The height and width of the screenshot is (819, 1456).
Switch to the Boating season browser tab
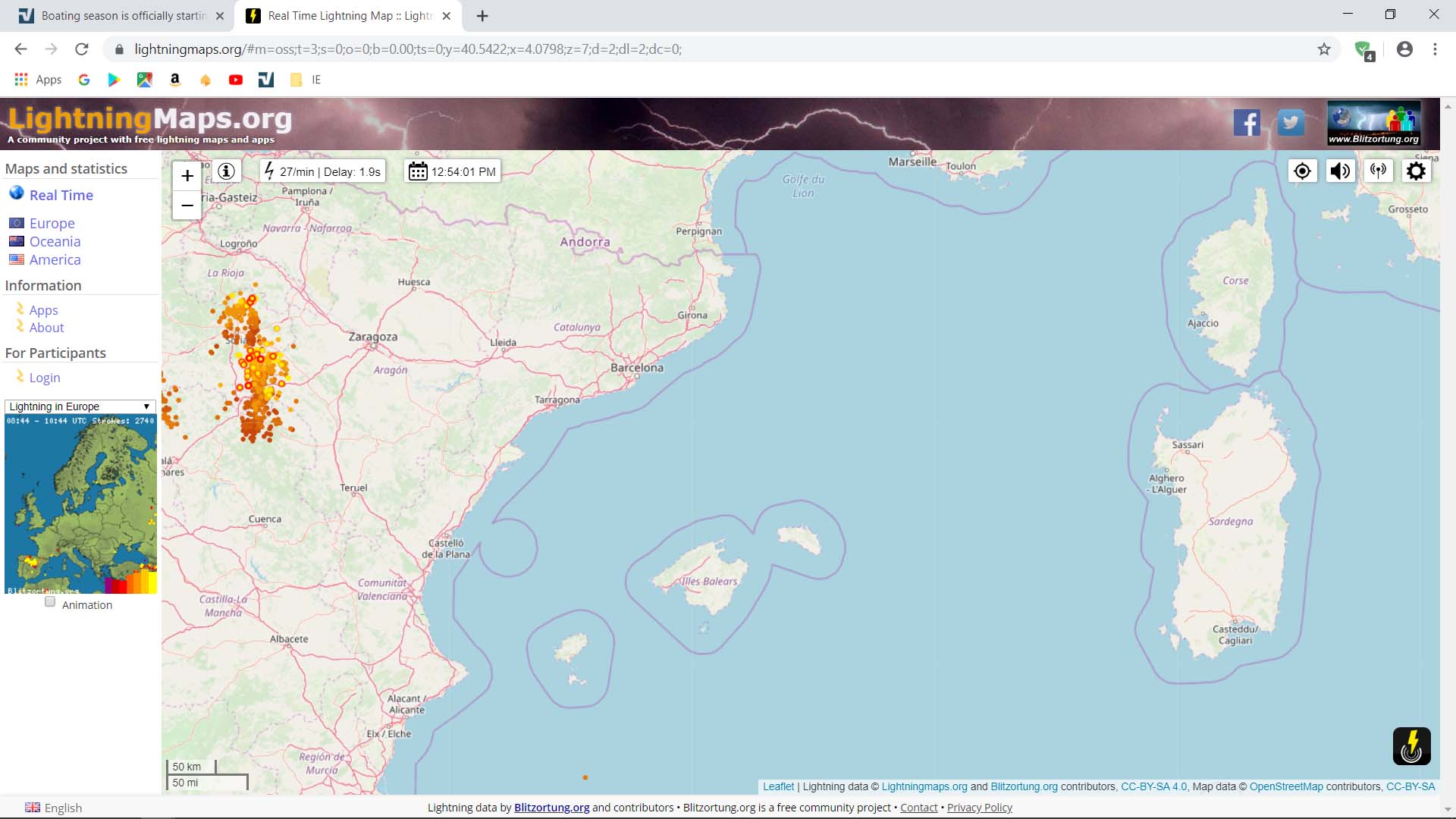click(x=123, y=16)
